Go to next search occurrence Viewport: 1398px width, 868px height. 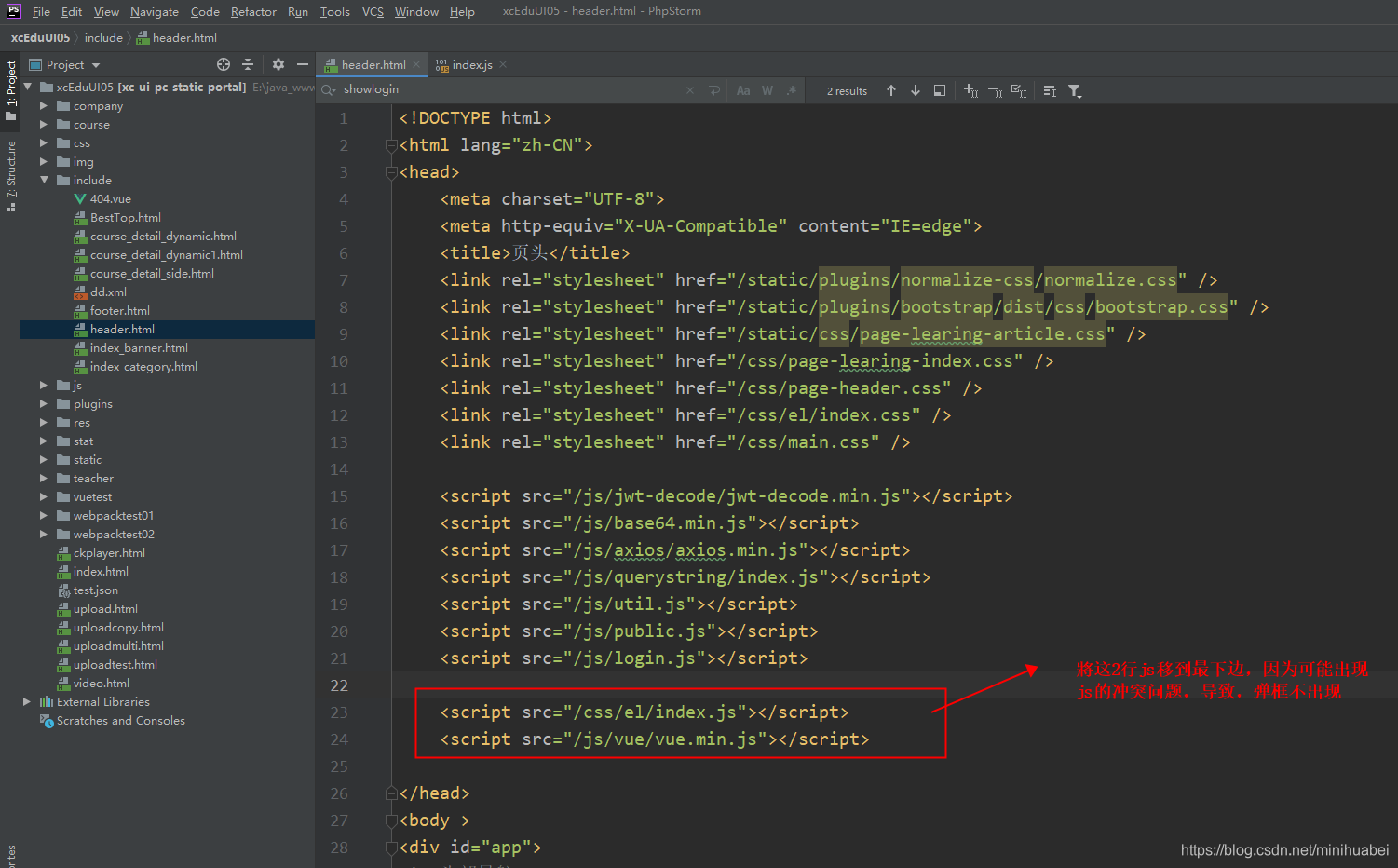916,90
